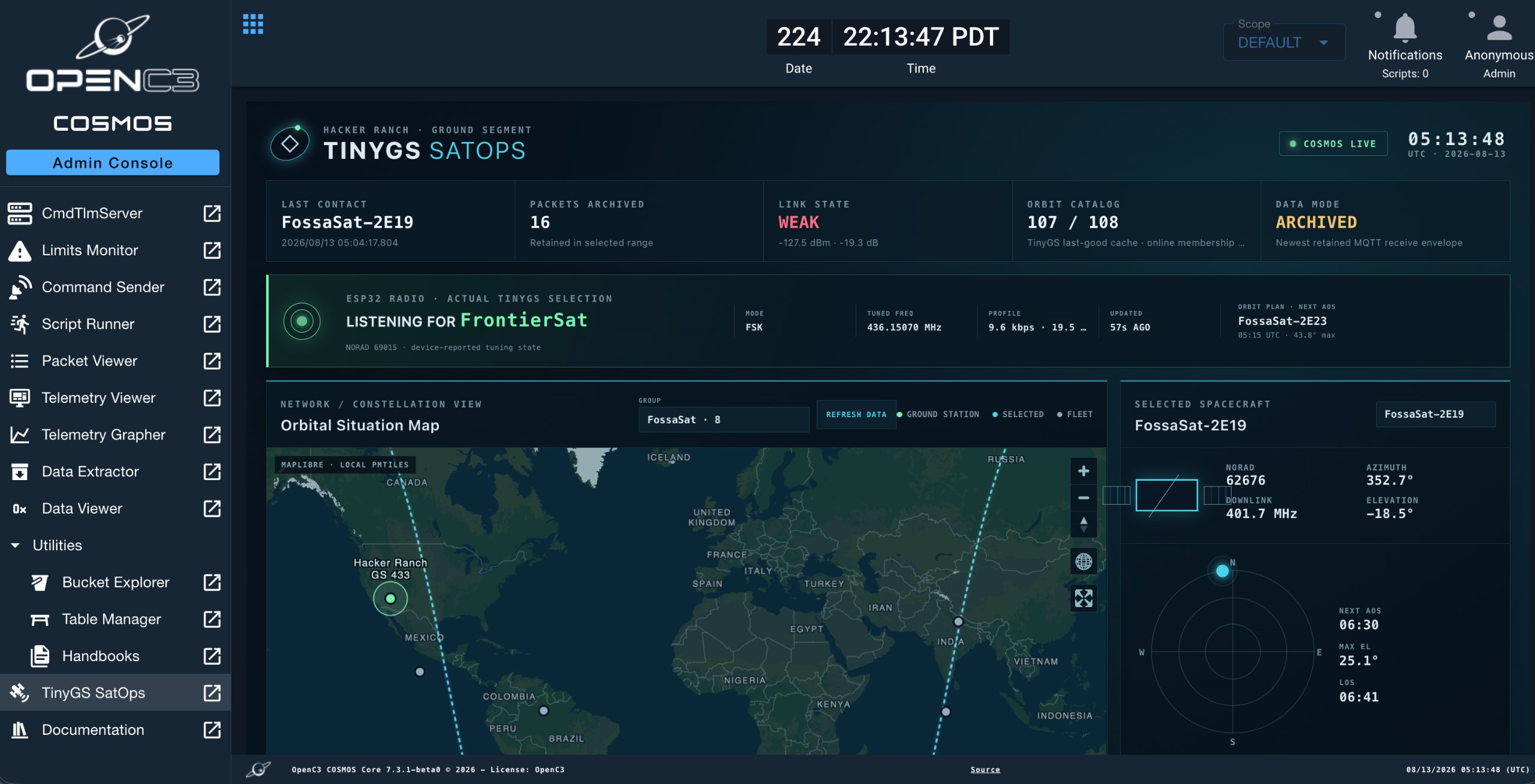The height and width of the screenshot is (784, 1535).
Task: Open CmdTlmServer in a new tab
Action: pyautogui.click(x=212, y=213)
